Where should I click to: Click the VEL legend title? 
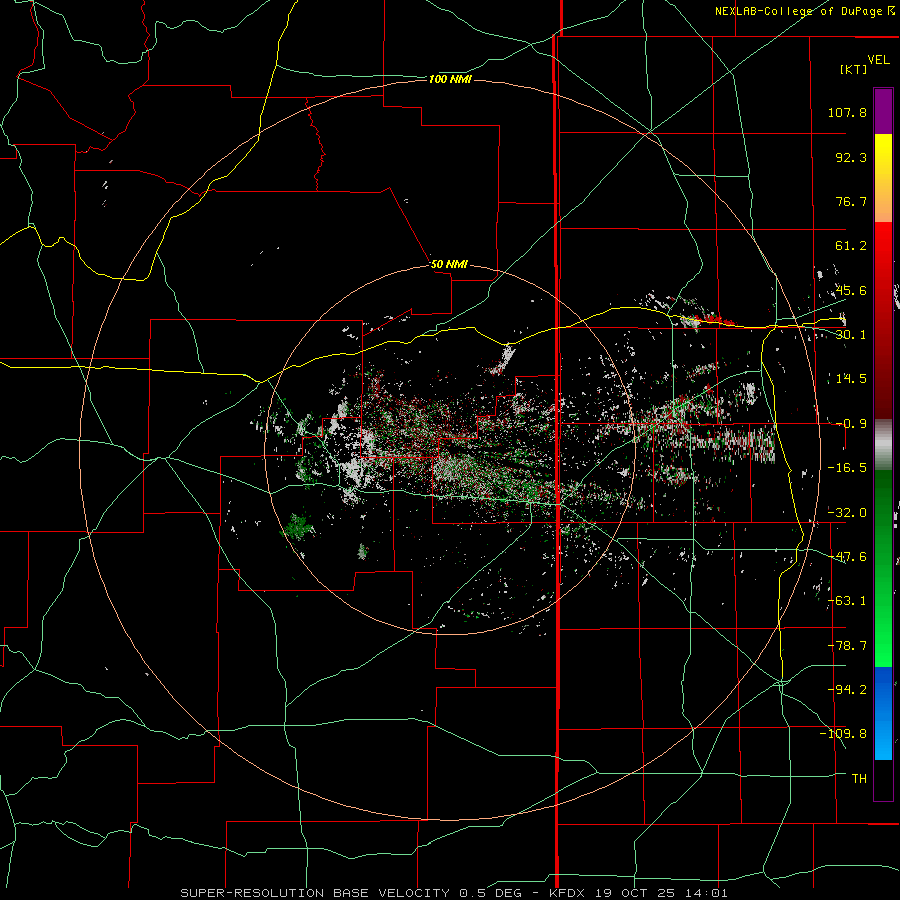(878, 60)
